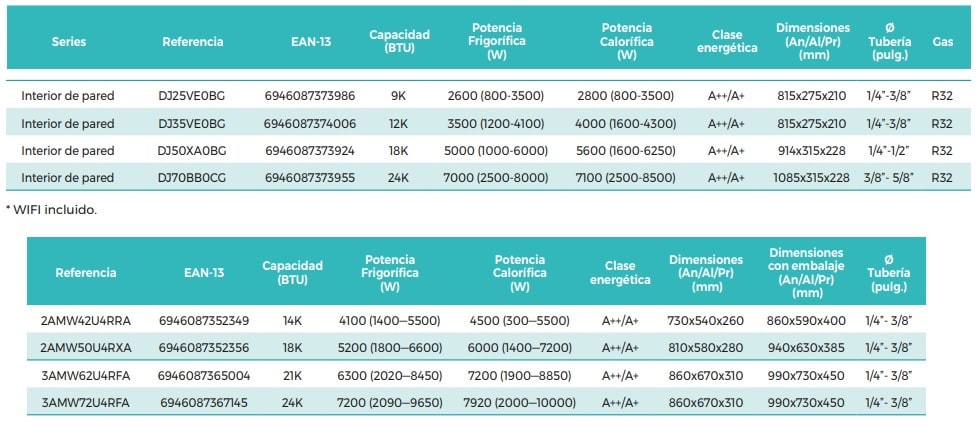Viewport: 979px width, 433px height.
Task: Select reference cell 2AMW42U4RRA
Action: (x=86, y=321)
